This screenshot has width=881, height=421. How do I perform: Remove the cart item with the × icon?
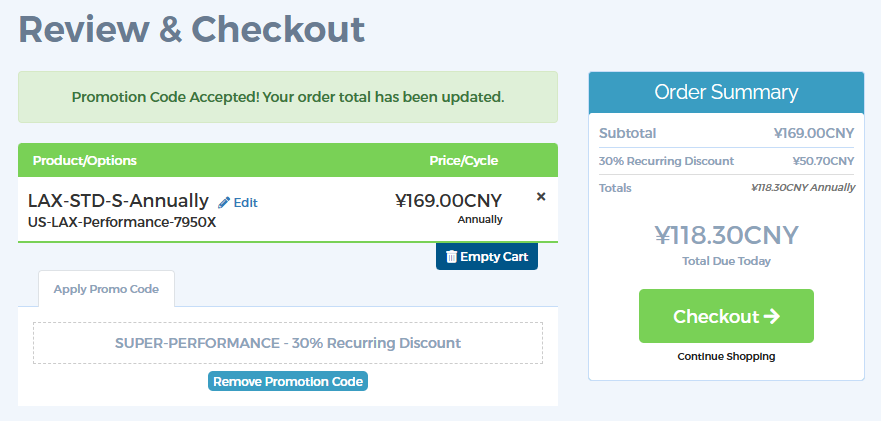coord(541,197)
